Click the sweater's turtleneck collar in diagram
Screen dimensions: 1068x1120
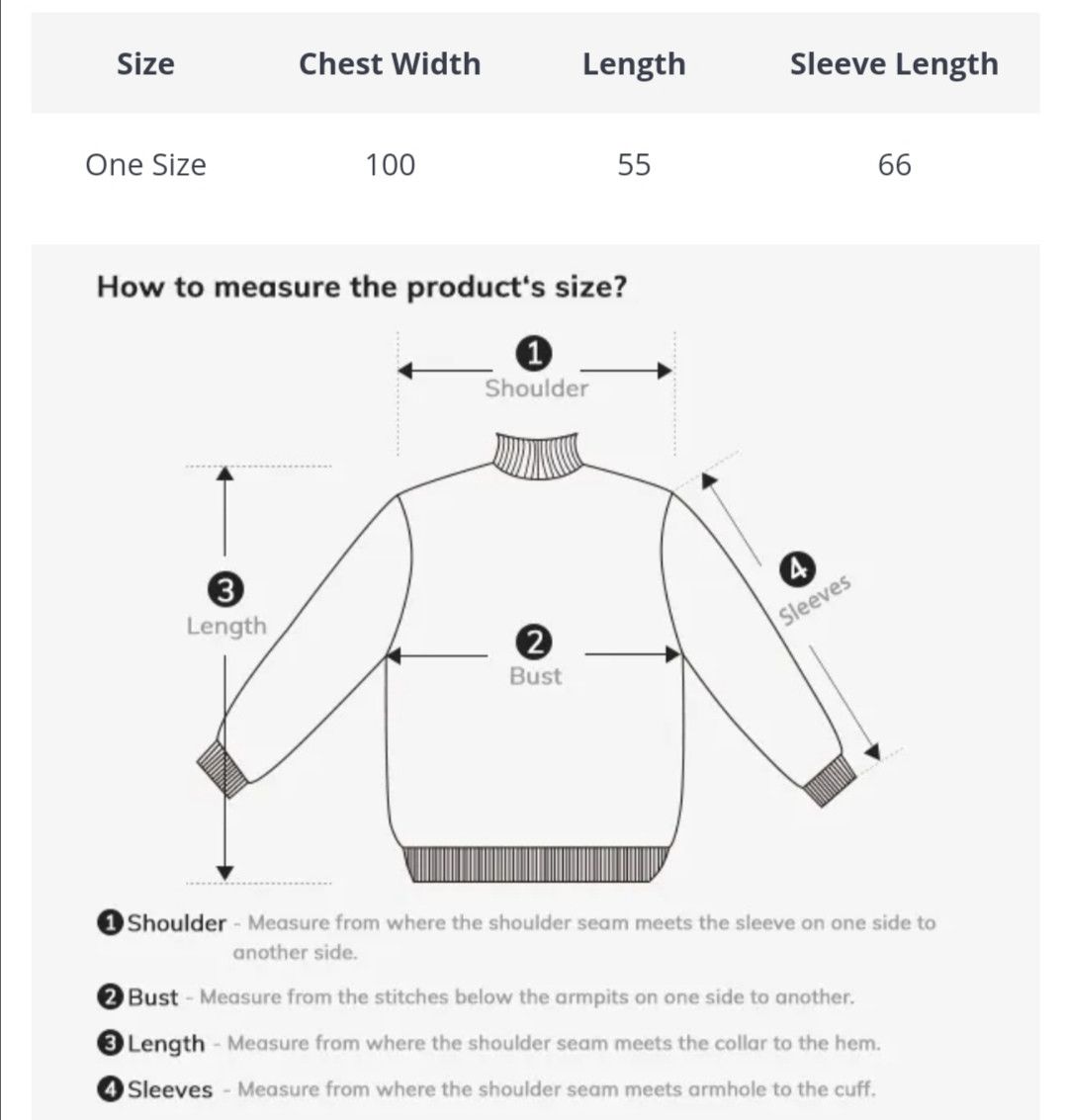click(x=537, y=455)
